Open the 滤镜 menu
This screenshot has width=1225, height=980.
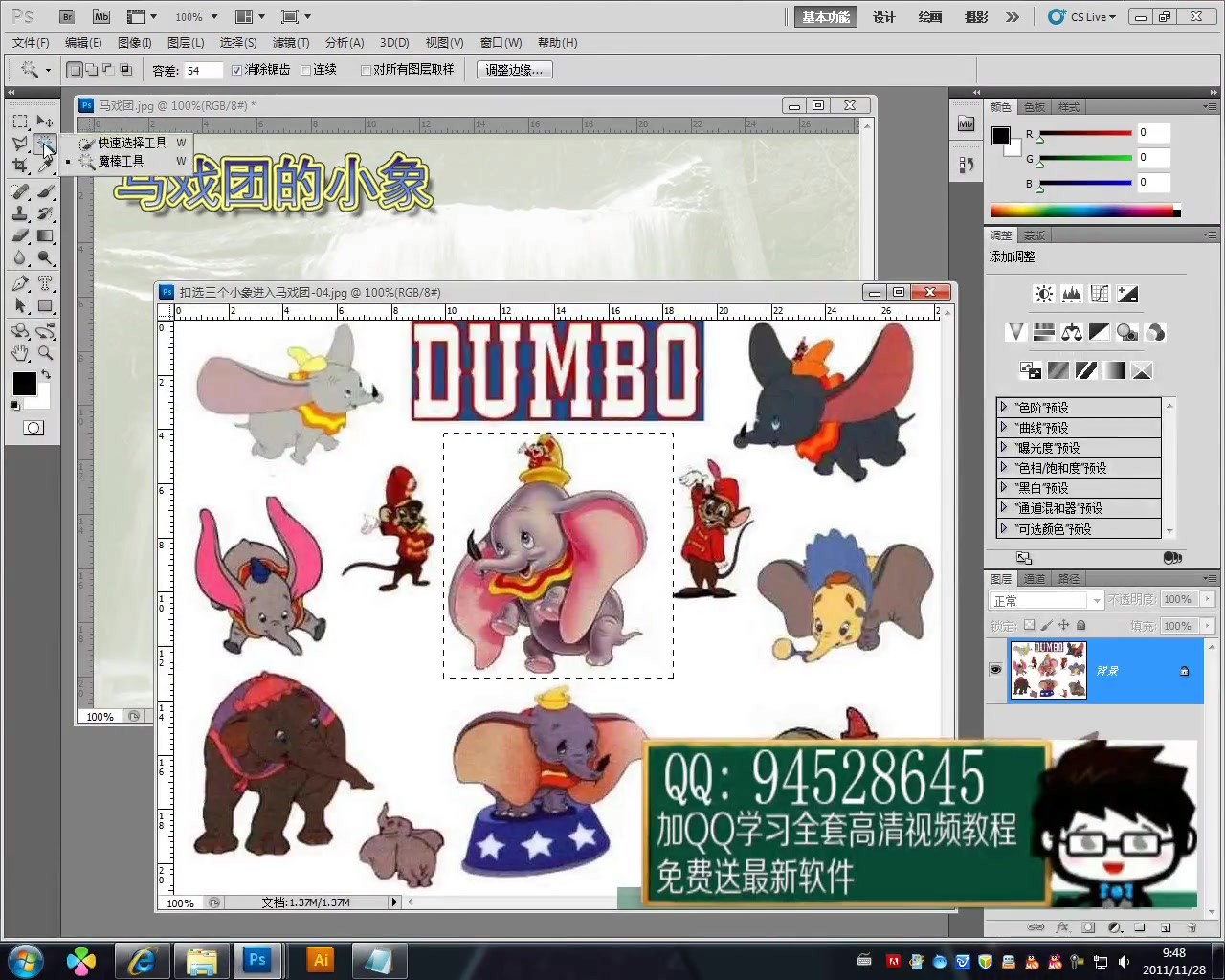[x=291, y=42]
